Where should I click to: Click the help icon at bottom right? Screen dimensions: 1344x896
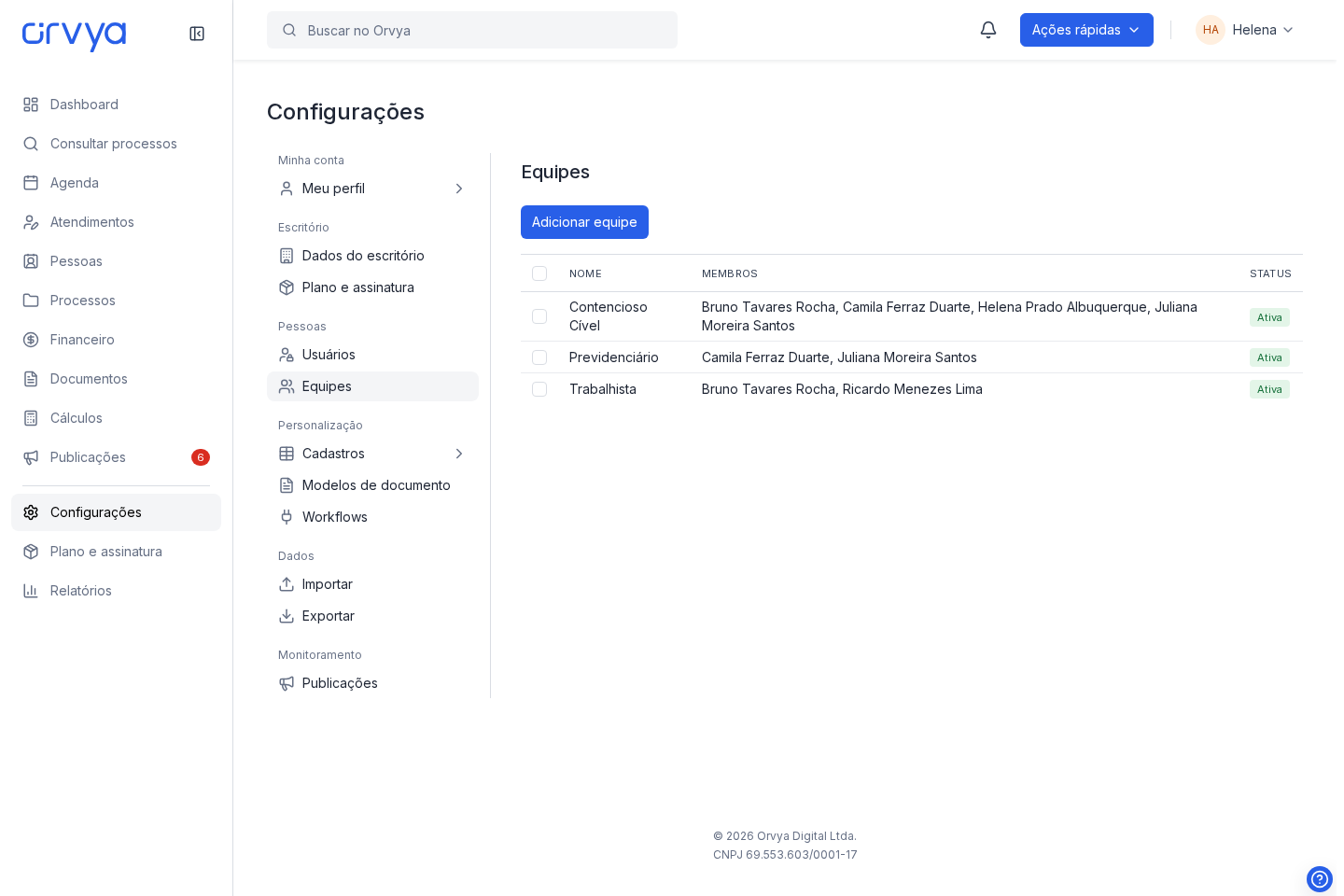point(1320,879)
